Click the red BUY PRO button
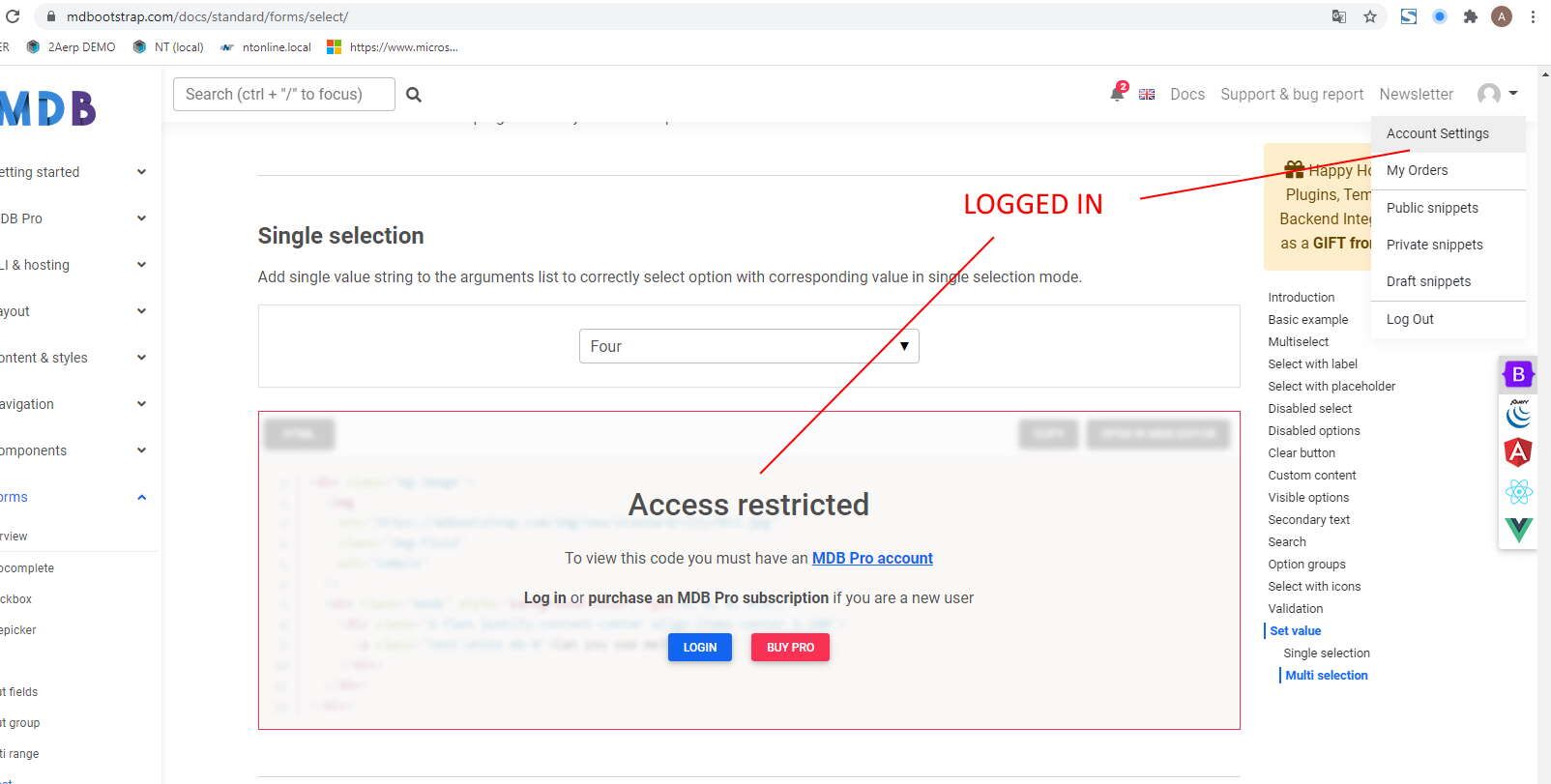Image resolution: width=1551 pixels, height=784 pixels. click(x=790, y=647)
